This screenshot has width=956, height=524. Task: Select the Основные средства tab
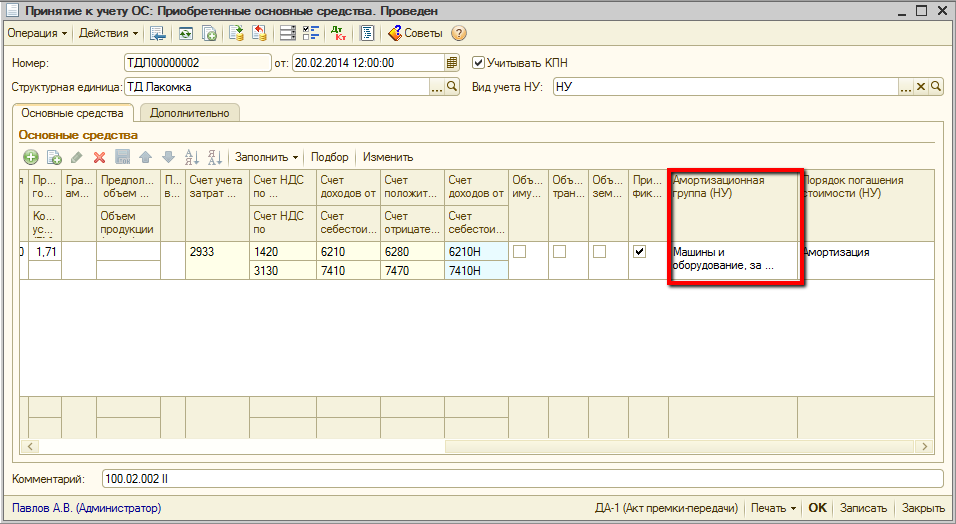pyautogui.click(x=72, y=113)
